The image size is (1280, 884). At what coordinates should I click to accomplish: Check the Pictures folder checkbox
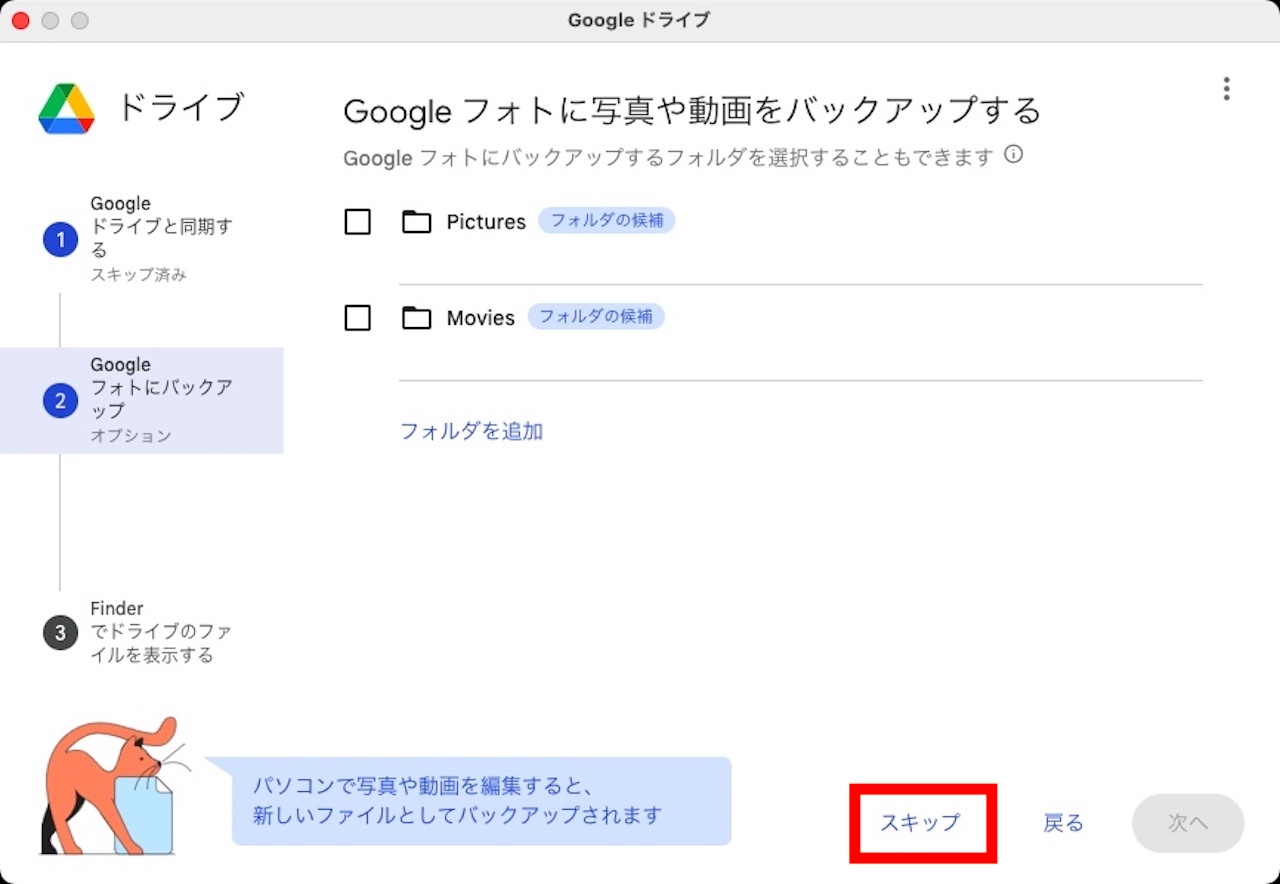click(357, 222)
